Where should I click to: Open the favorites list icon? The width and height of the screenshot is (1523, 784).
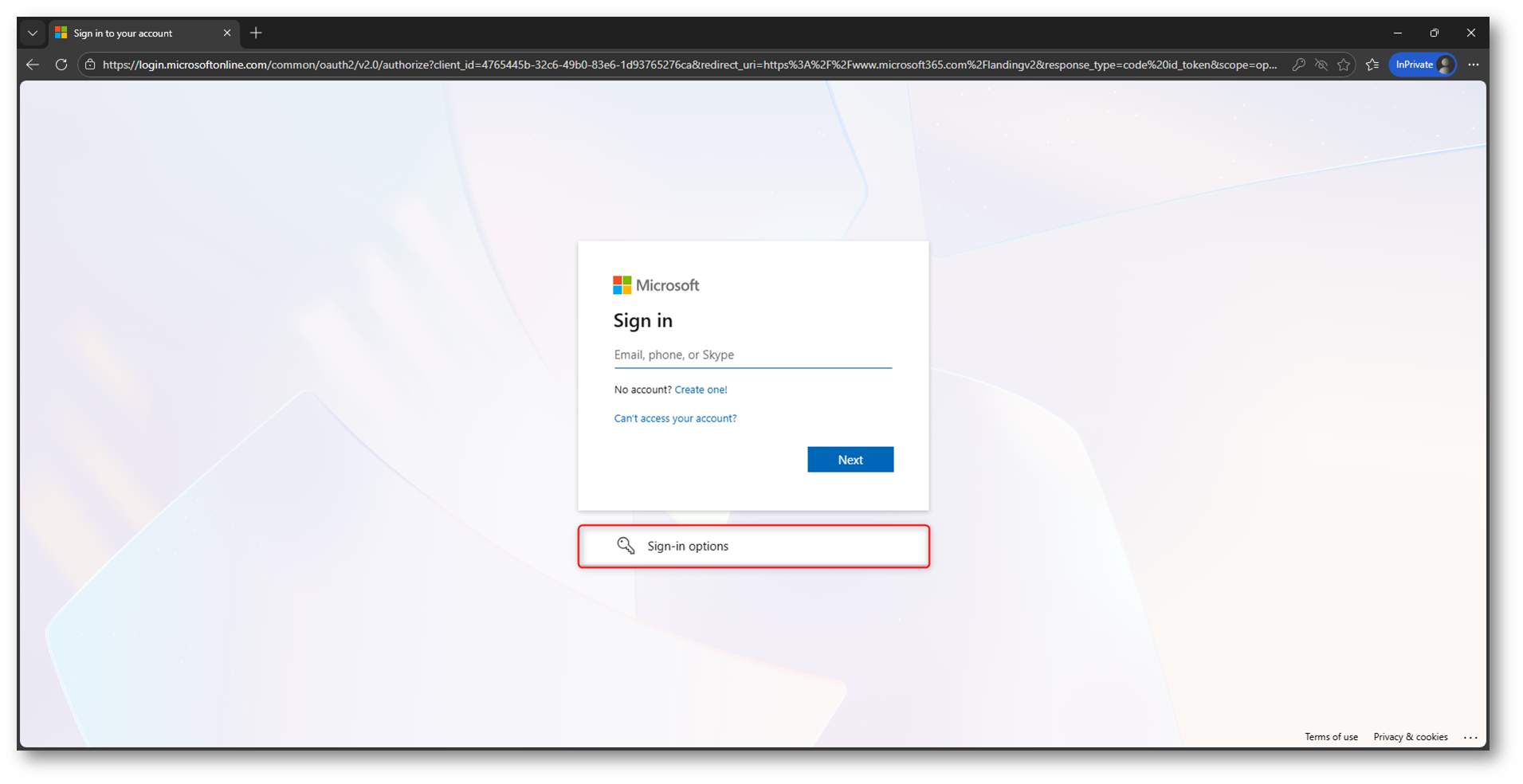[1372, 65]
